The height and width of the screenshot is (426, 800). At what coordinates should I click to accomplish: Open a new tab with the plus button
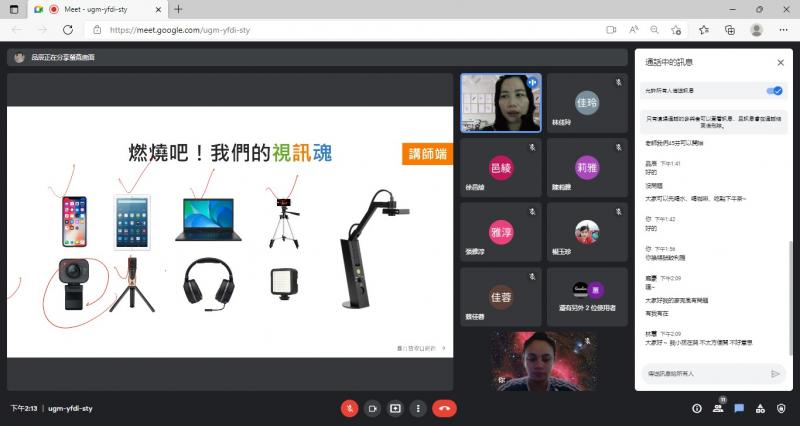[x=178, y=9]
